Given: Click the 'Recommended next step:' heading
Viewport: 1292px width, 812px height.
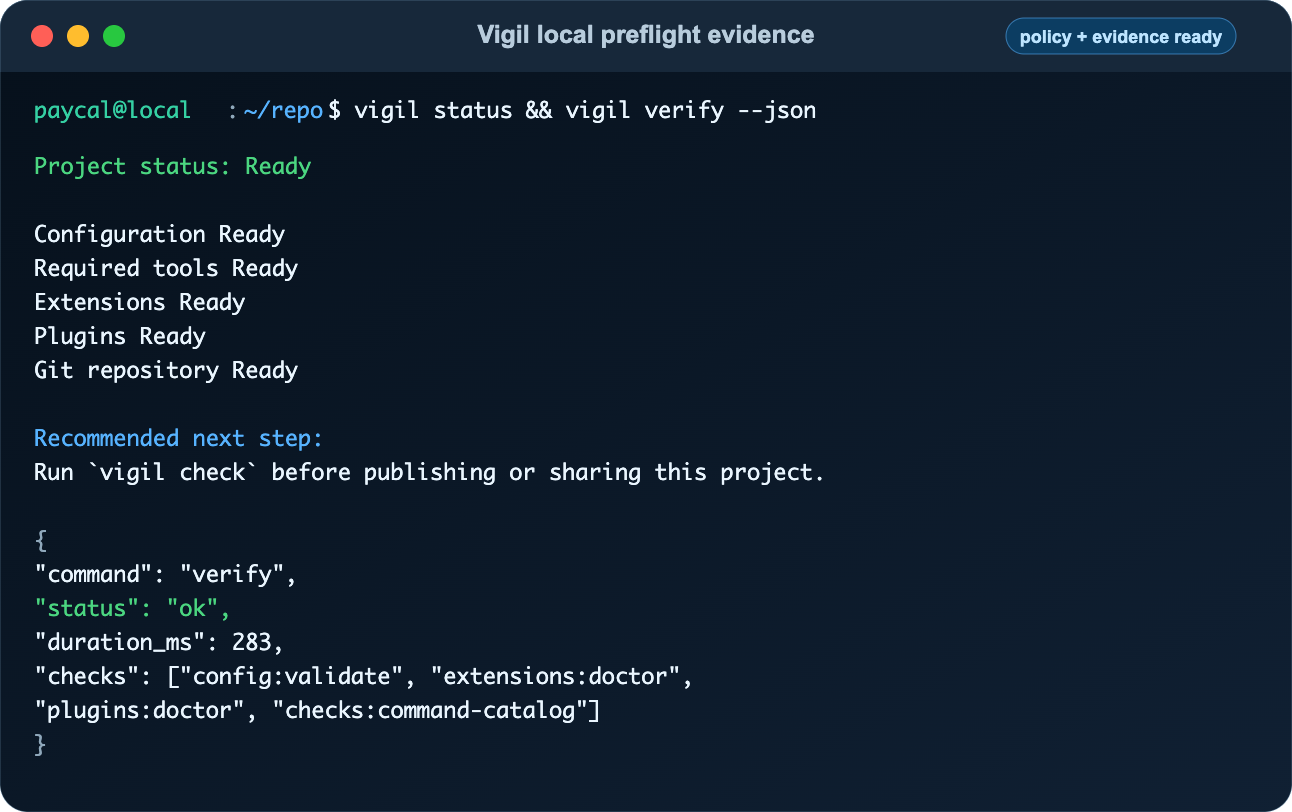Looking at the screenshot, I should [x=179, y=438].
